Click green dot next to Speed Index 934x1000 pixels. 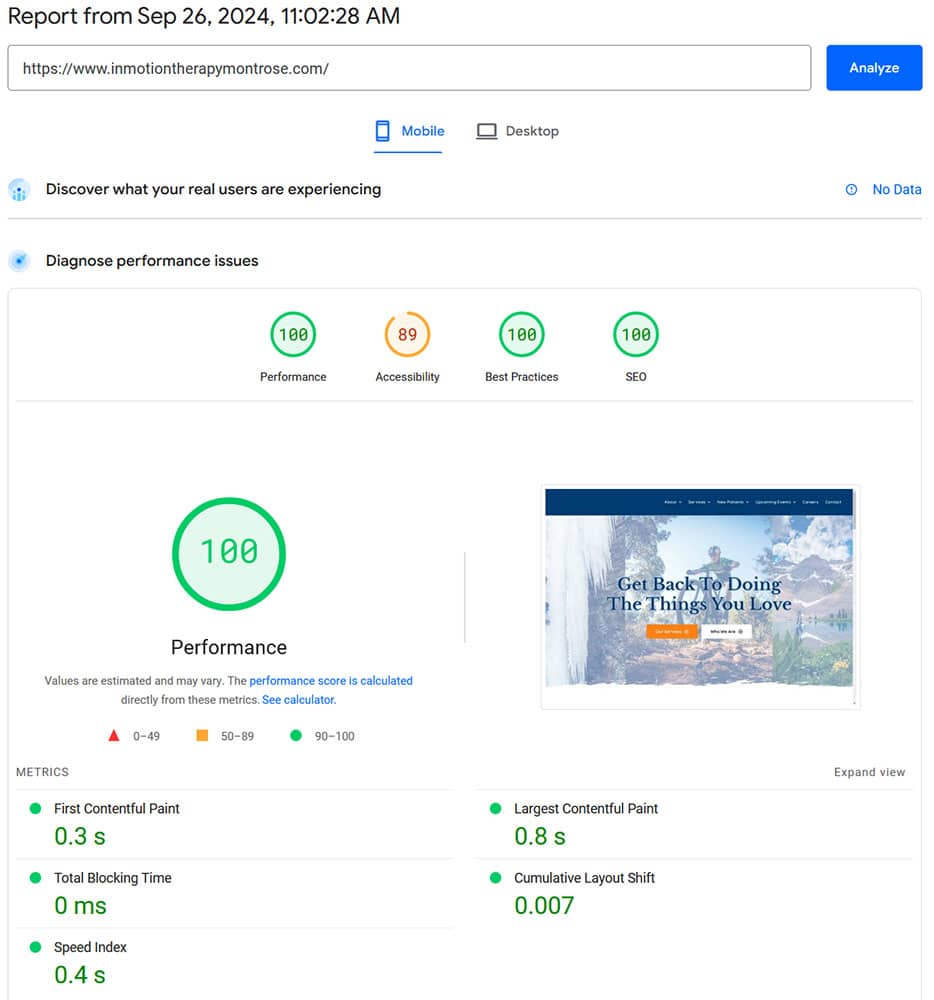pyautogui.click(x=36, y=947)
